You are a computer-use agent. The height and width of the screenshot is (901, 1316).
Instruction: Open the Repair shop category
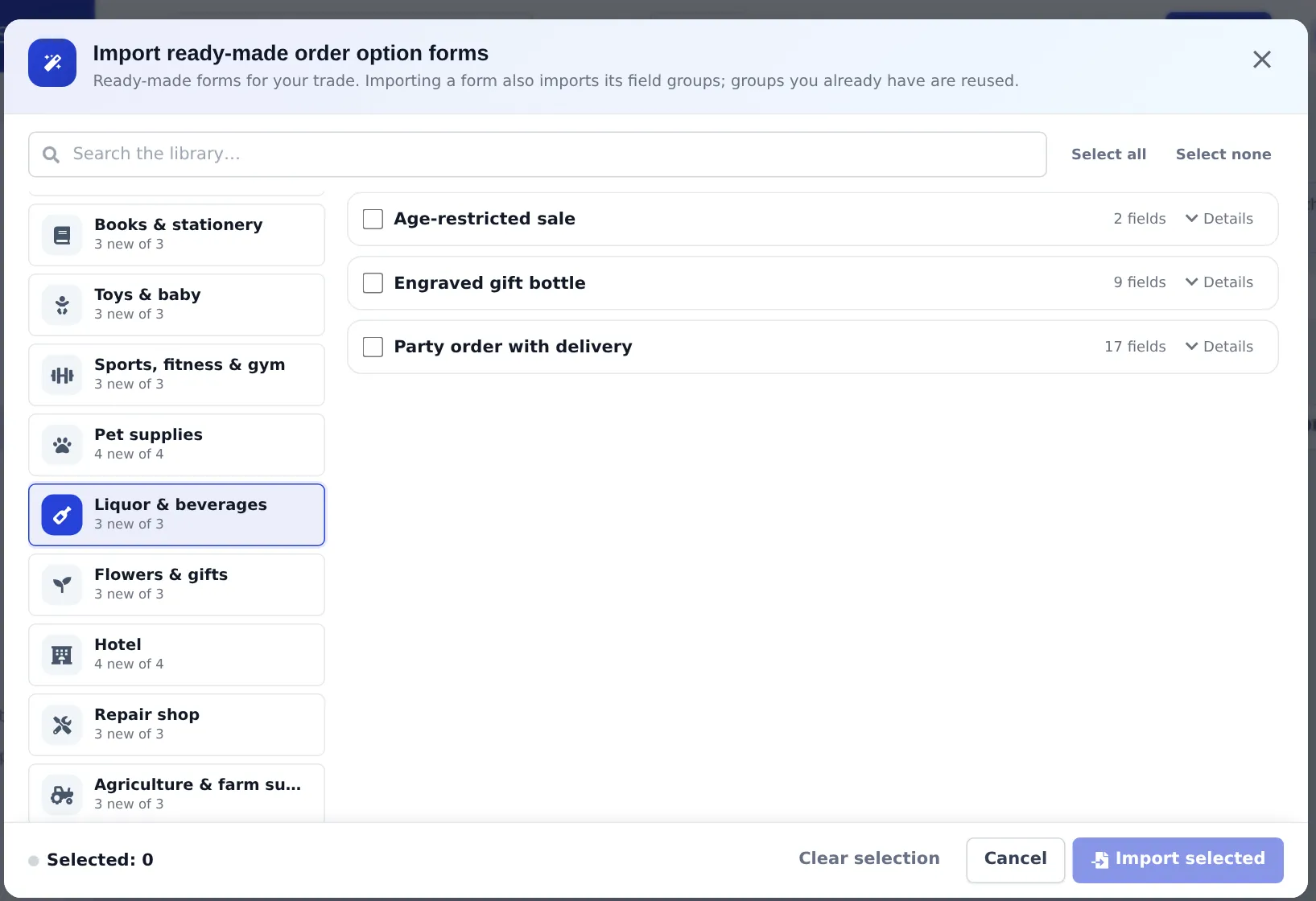(176, 725)
